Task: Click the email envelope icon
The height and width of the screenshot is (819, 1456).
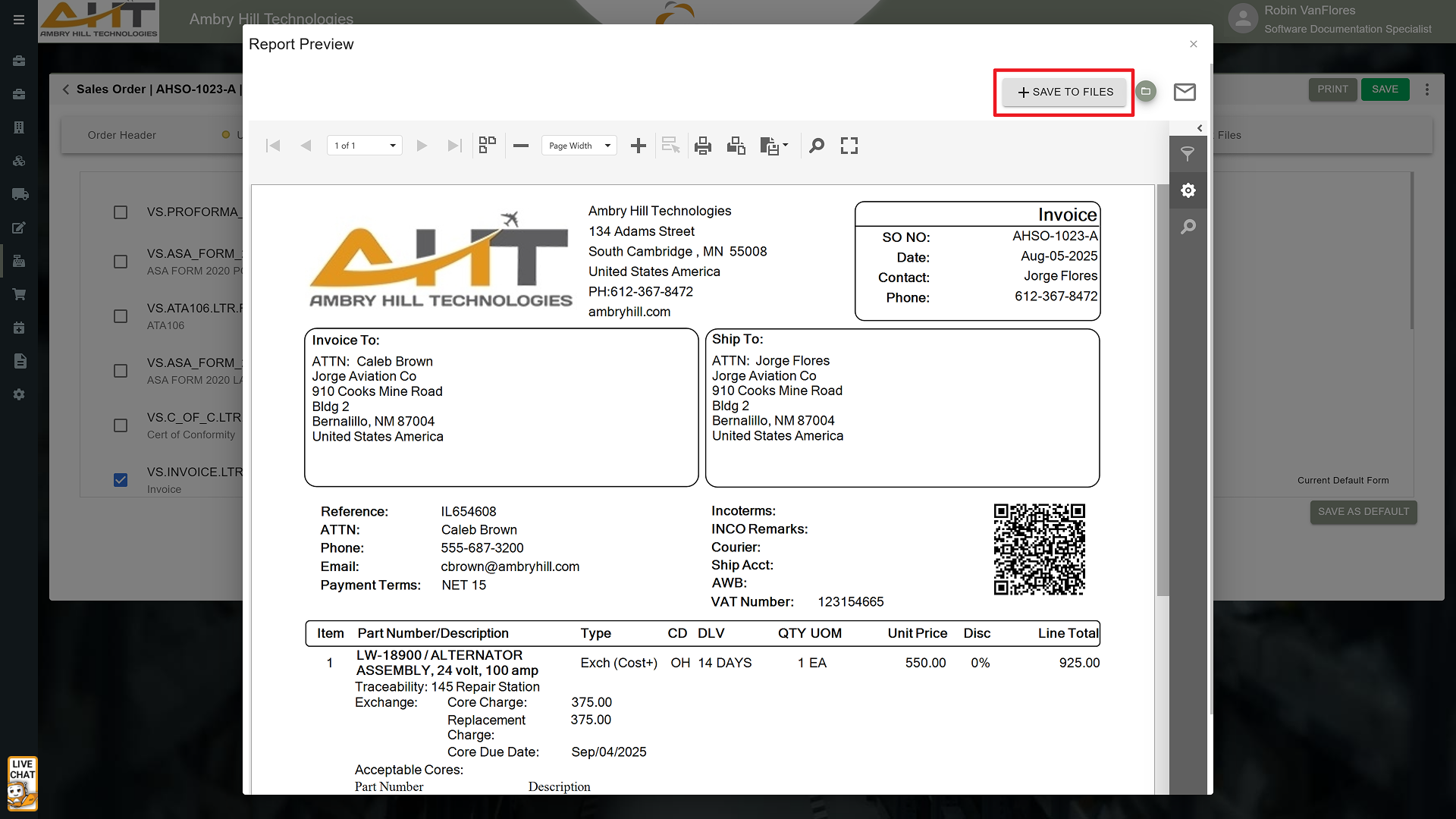Action: pos(1185,92)
